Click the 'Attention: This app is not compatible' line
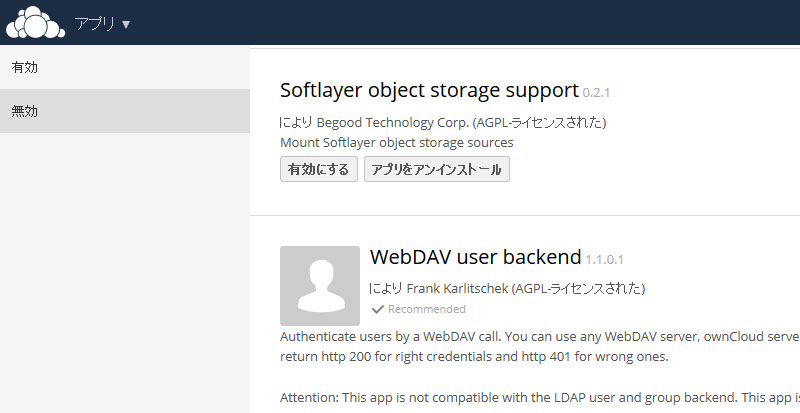This screenshot has width=800, height=413. pyautogui.click(x=540, y=397)
